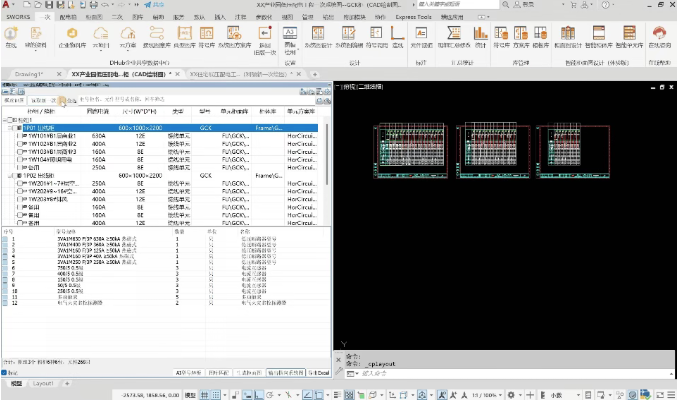Click the workspace gear icon in status bar
The image size is (678, 401).
pos(511,395)
